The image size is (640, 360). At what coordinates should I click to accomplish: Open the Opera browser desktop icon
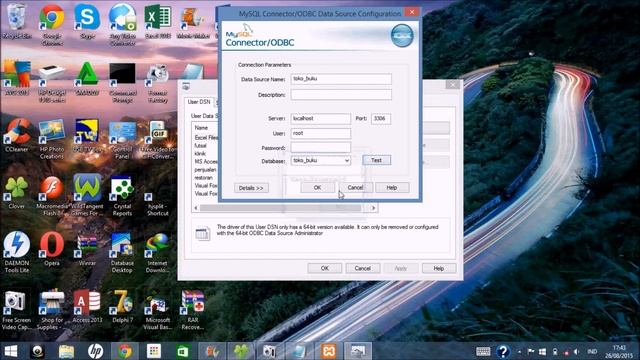click(x=52, y=249)
